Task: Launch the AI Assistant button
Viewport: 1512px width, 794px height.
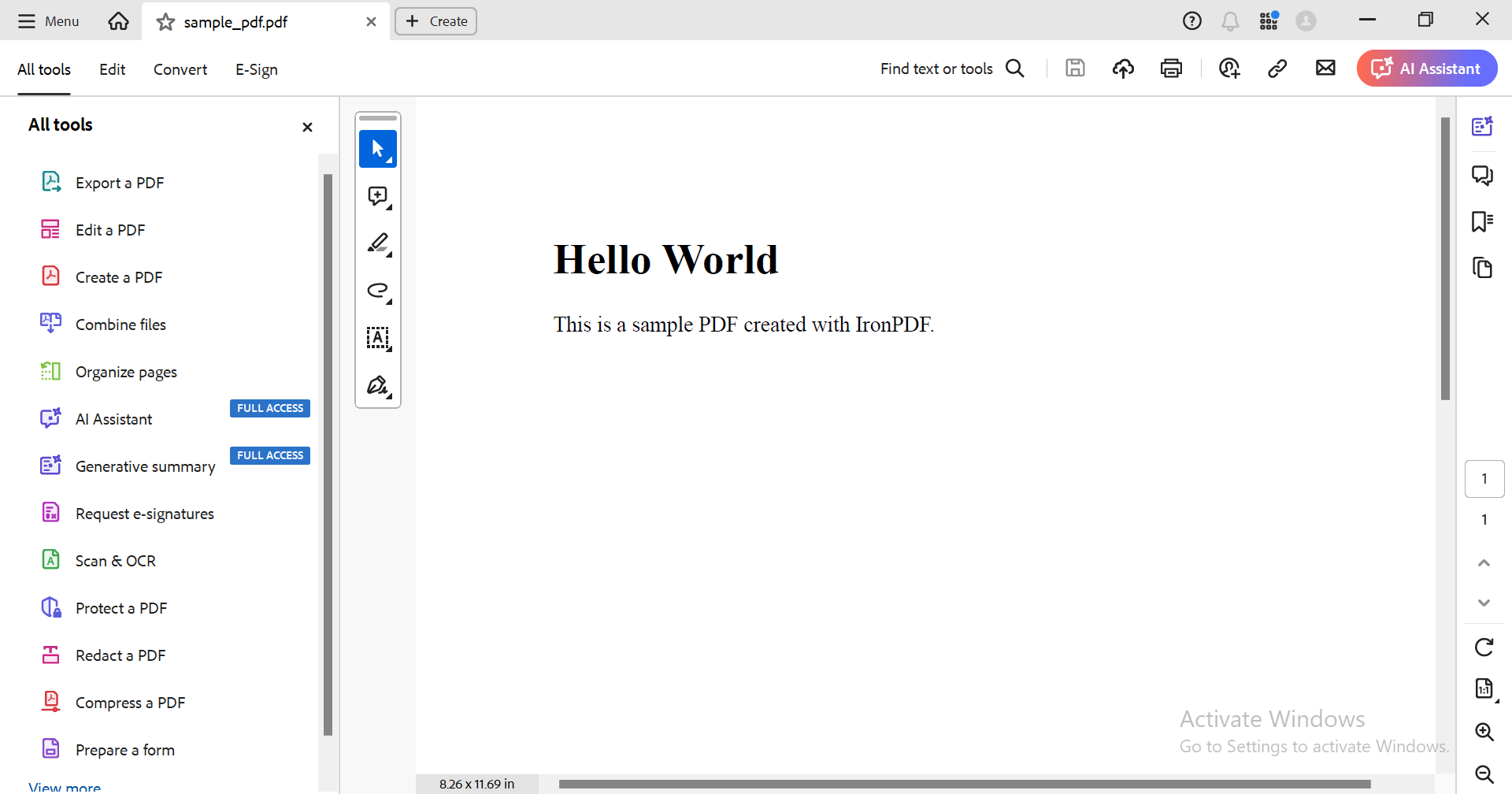Action: 1426,69
